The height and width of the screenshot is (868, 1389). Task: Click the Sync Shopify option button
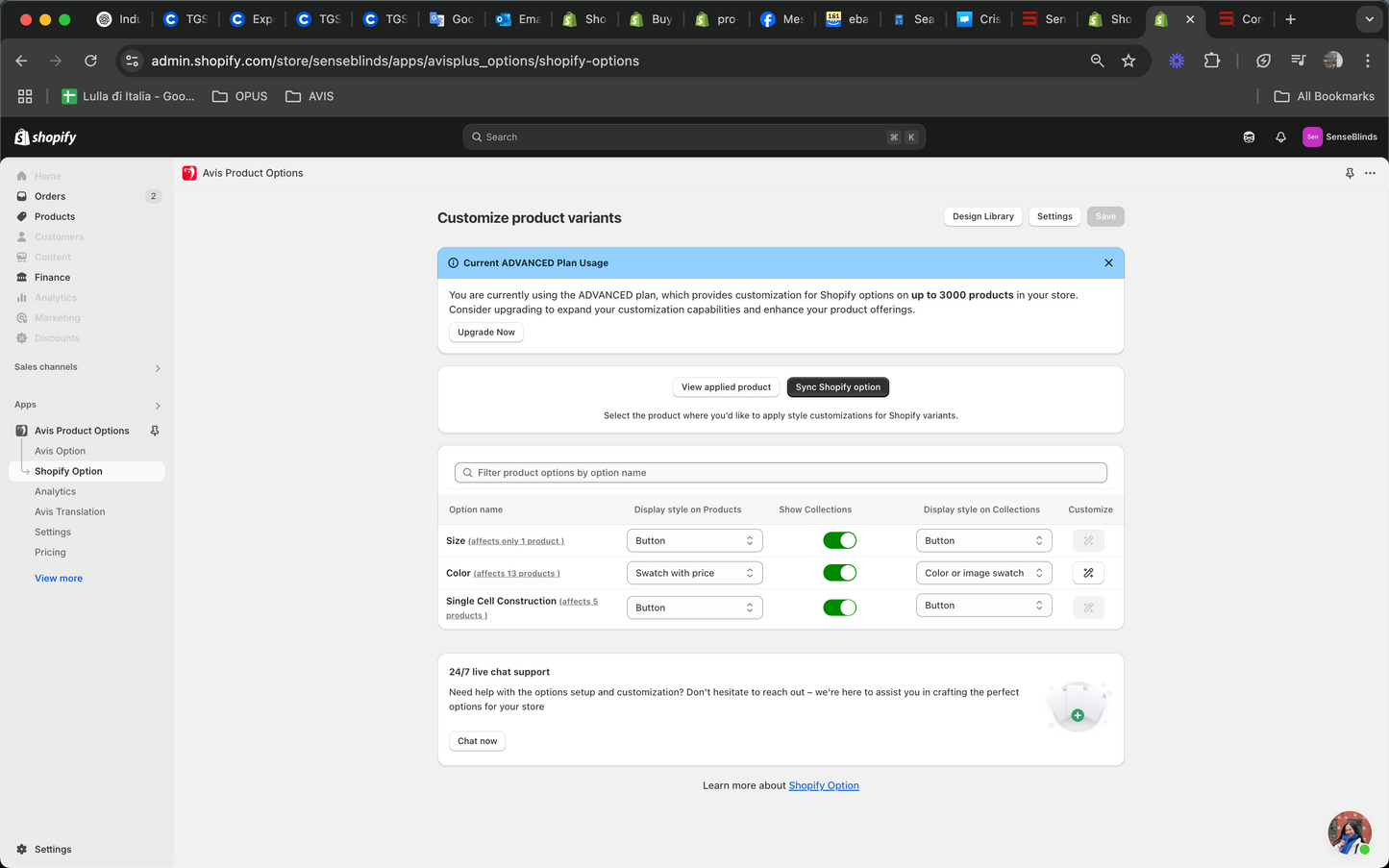(x=837, y=387)
